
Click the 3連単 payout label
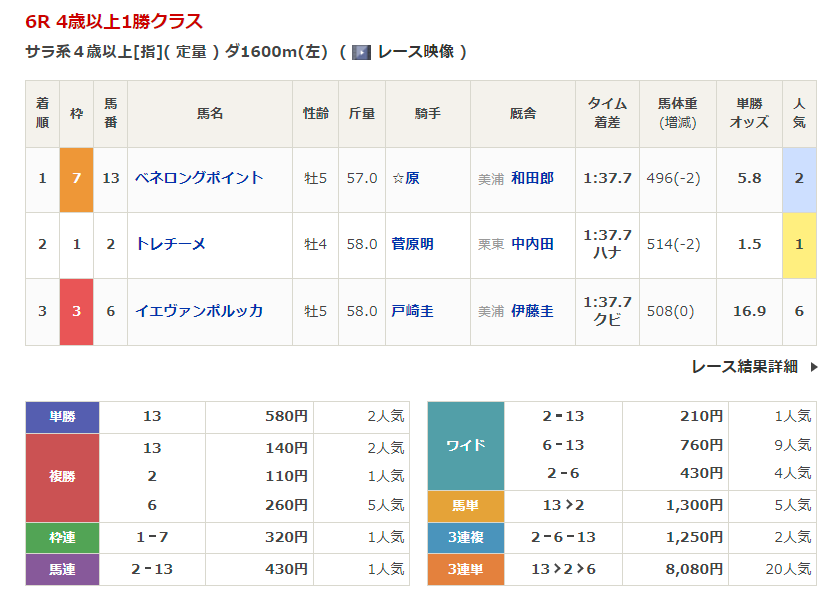(465, 569)
